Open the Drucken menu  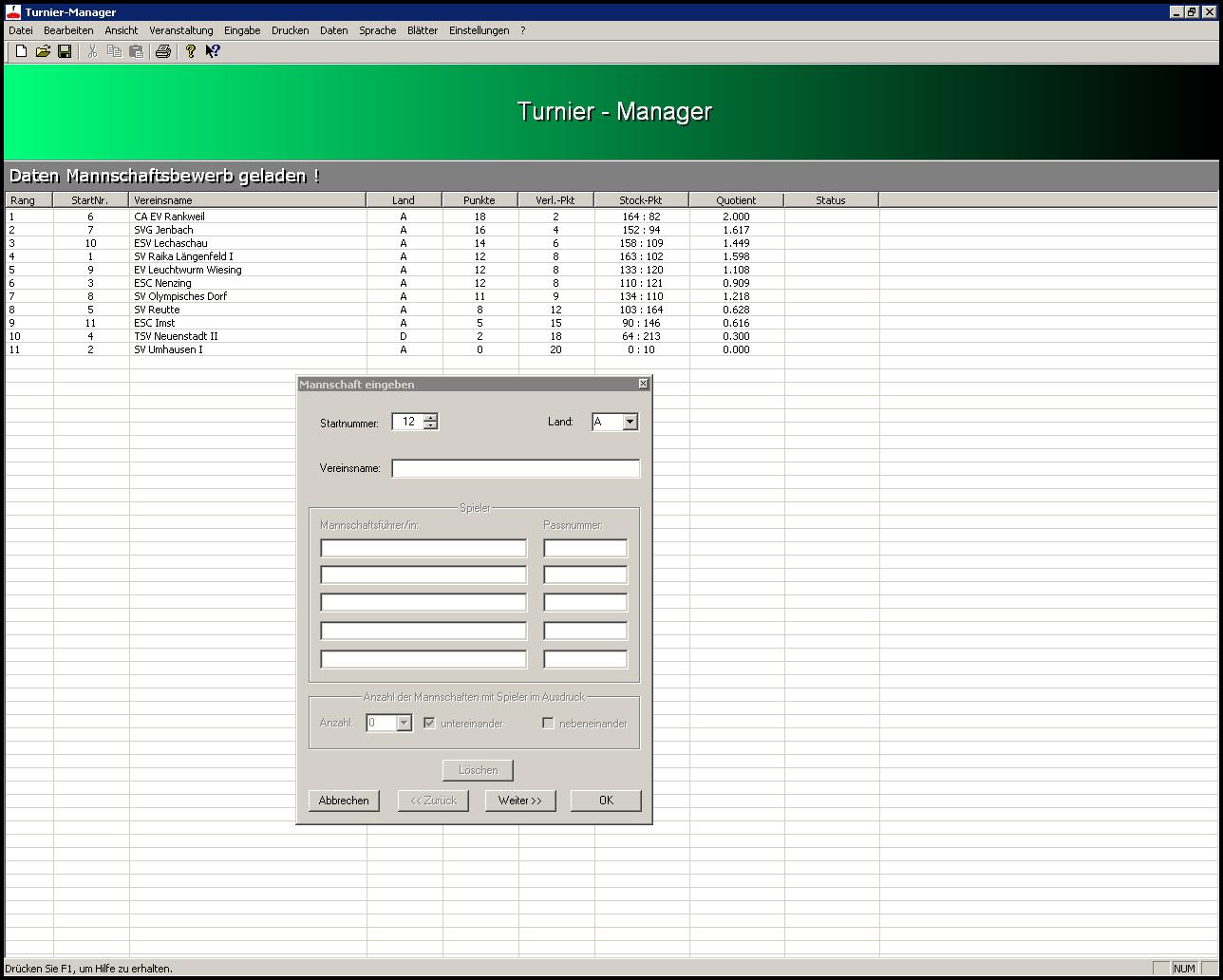click(291, 30)
